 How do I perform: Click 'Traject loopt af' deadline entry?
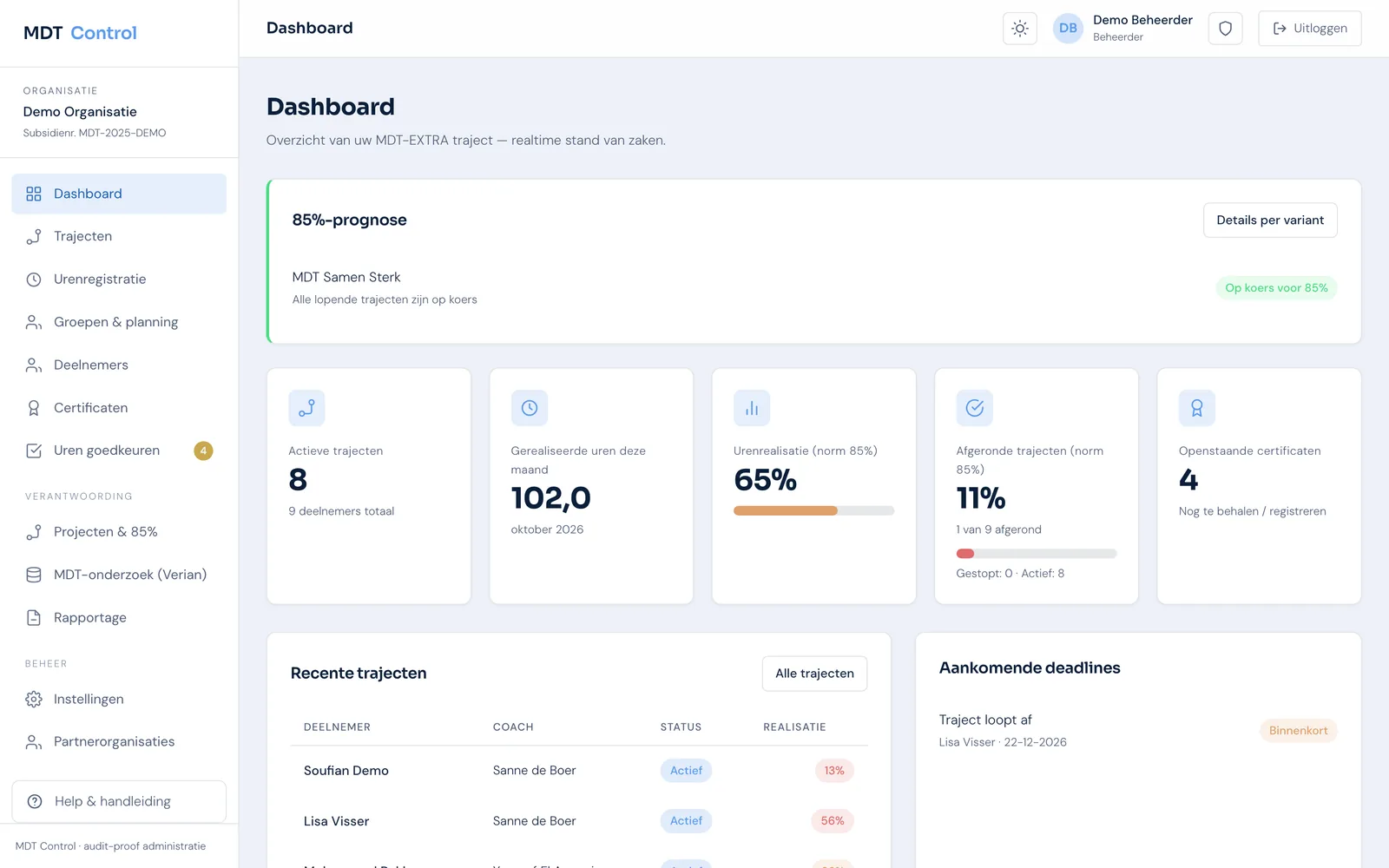pyautogui.click(x=985, y=720)
